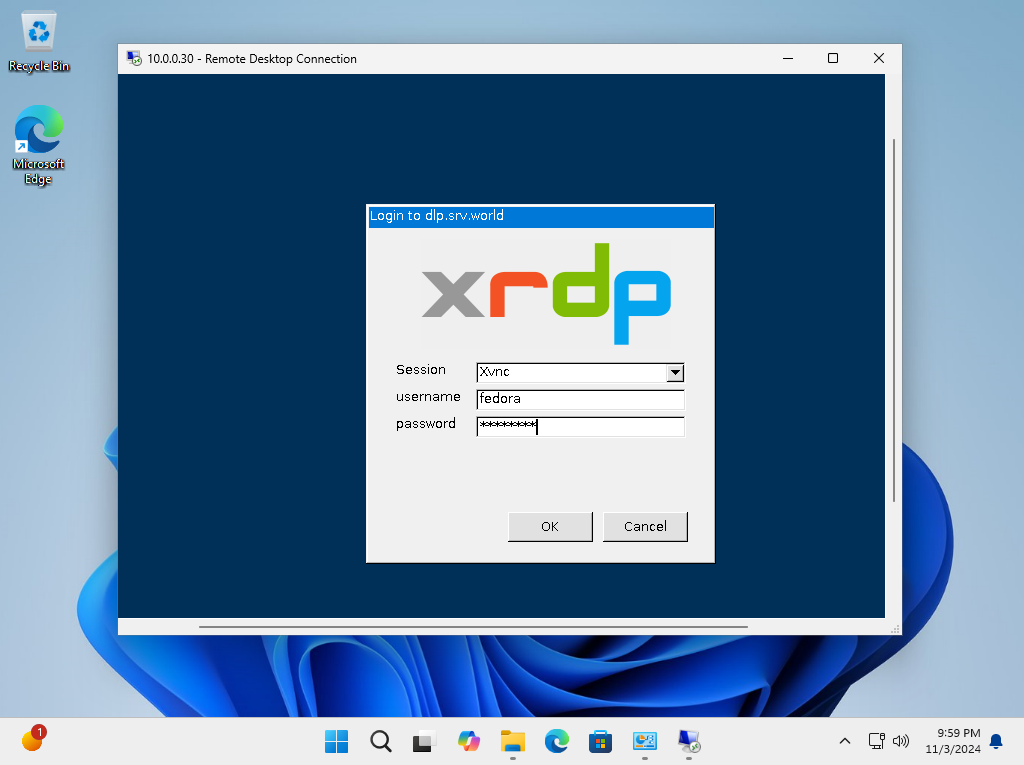Viewport: 1024px width, 765px height.
Task: Click the horizontal scrollbar of the remote session
Action: [x=473, y=627]
